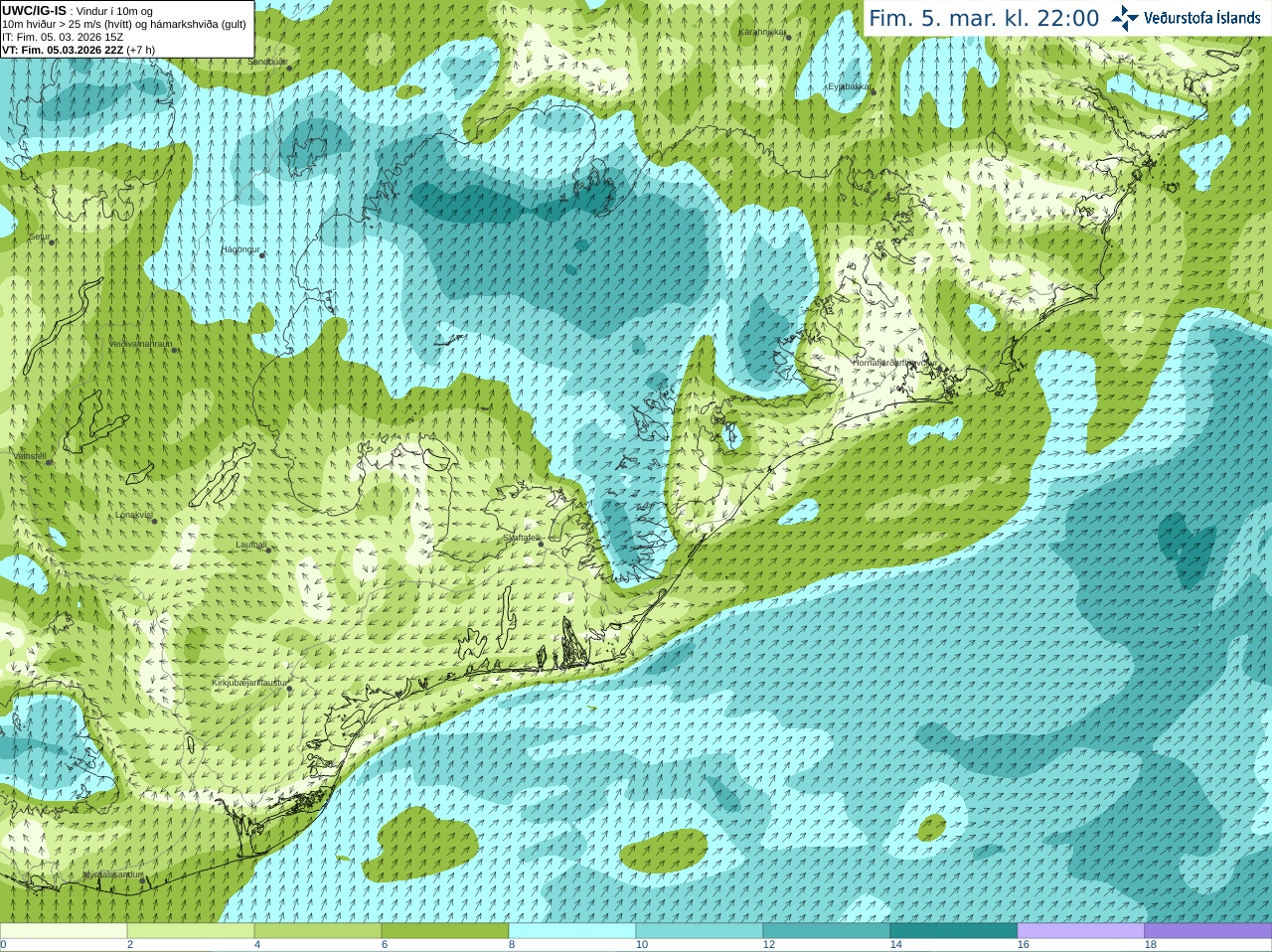Click the legend scale value 18
The image size is (1272, 952).
[1151, 945]
